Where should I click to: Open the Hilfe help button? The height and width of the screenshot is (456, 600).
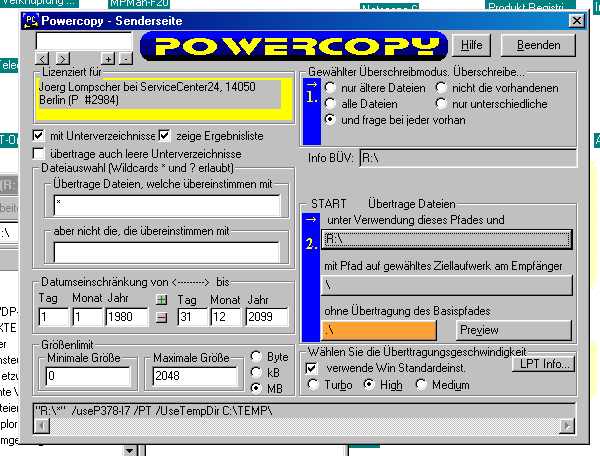point(472,45)
